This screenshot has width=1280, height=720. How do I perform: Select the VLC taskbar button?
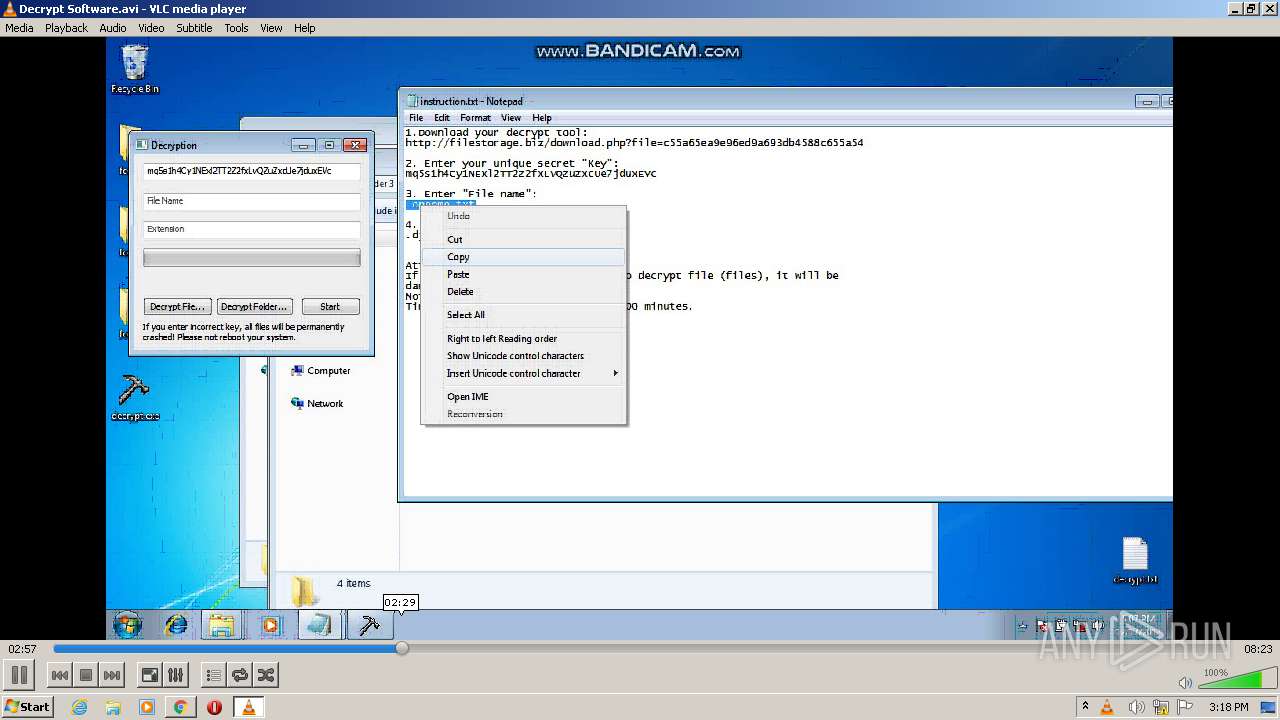coord(248,707)
